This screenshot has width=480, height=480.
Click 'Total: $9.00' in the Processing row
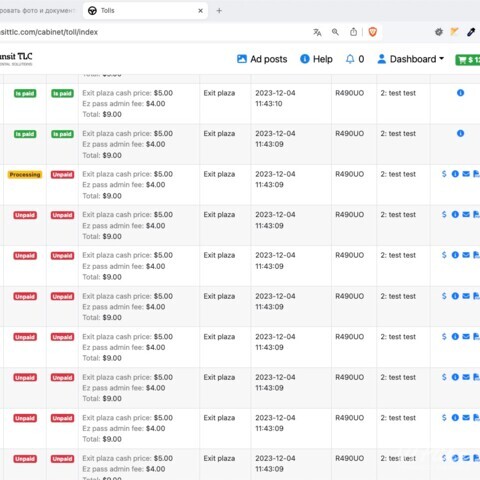pos(102,196)
